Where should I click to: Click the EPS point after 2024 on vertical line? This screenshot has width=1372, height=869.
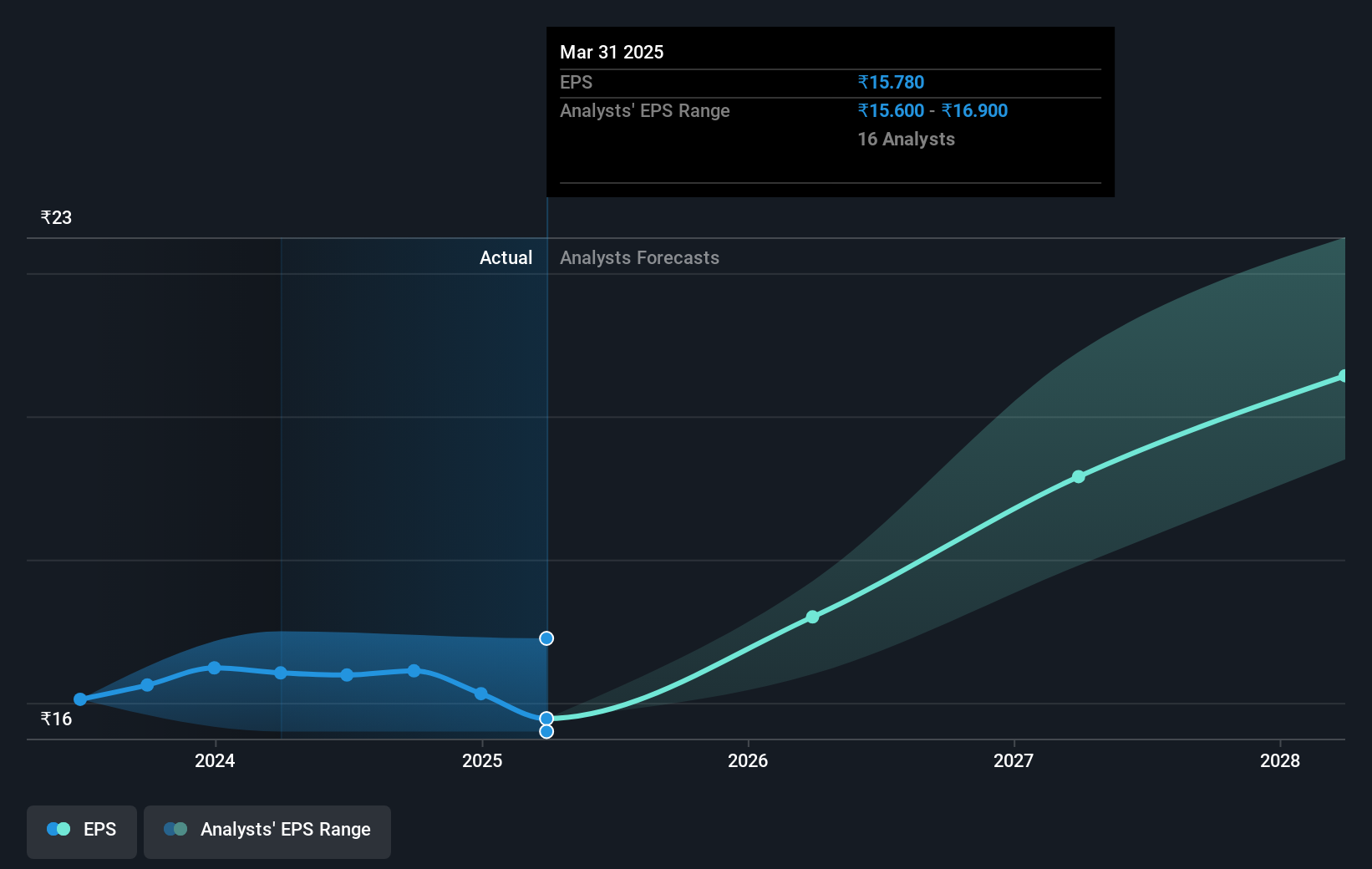(x=281, y=673)
